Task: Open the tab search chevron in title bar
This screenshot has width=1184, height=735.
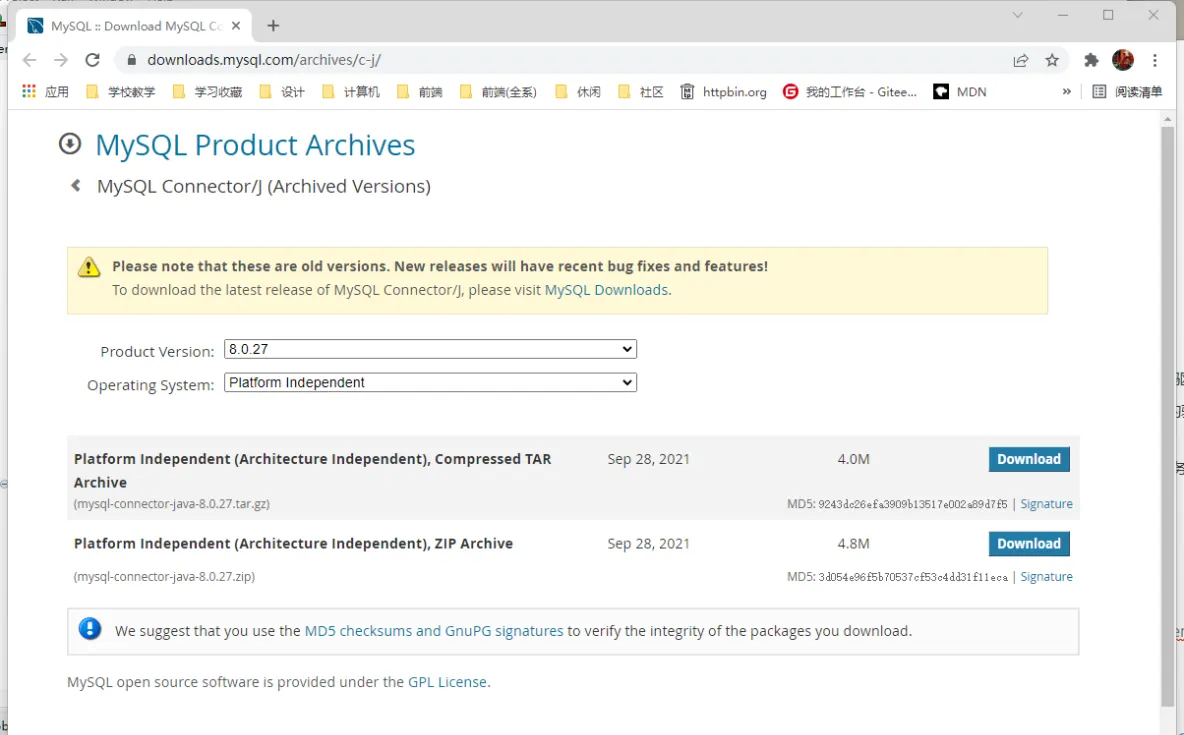Action: (1017, 15)
